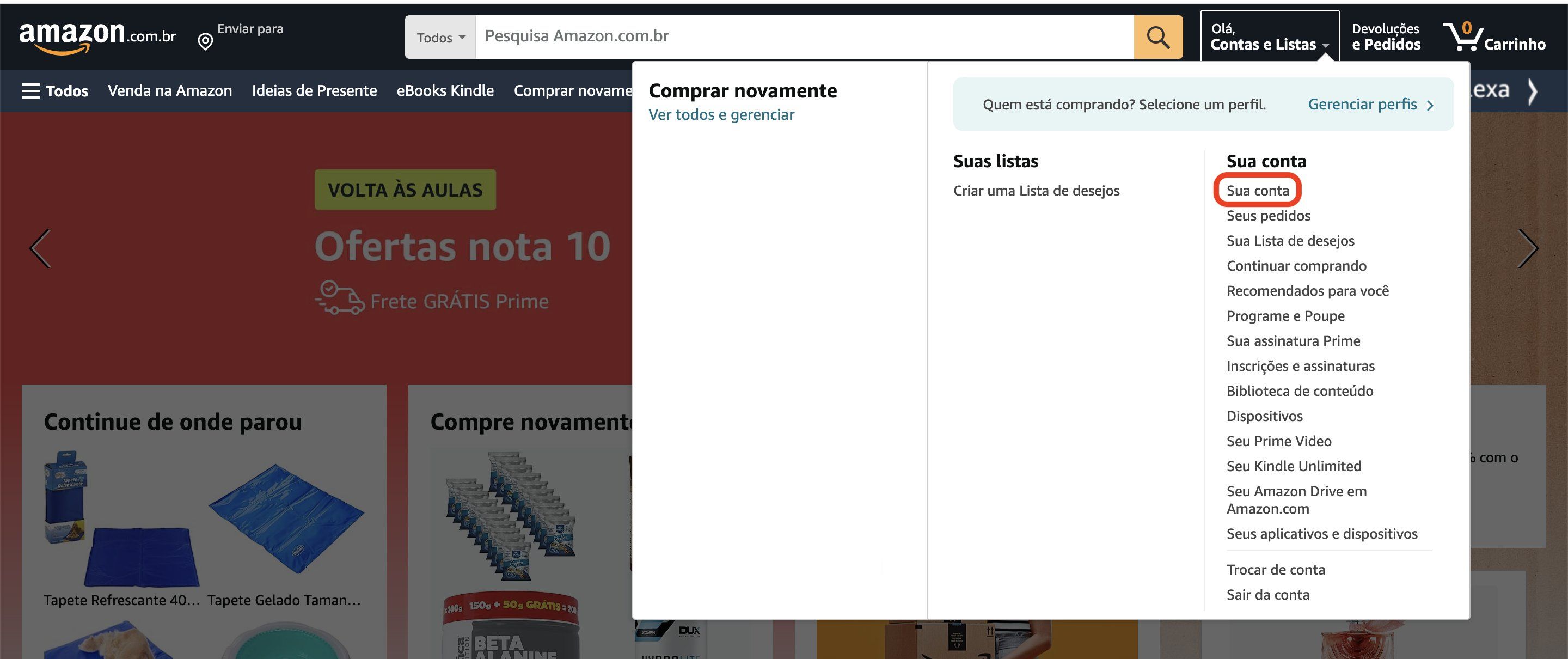Open the Todos search category dropdown

coord(440,38)
